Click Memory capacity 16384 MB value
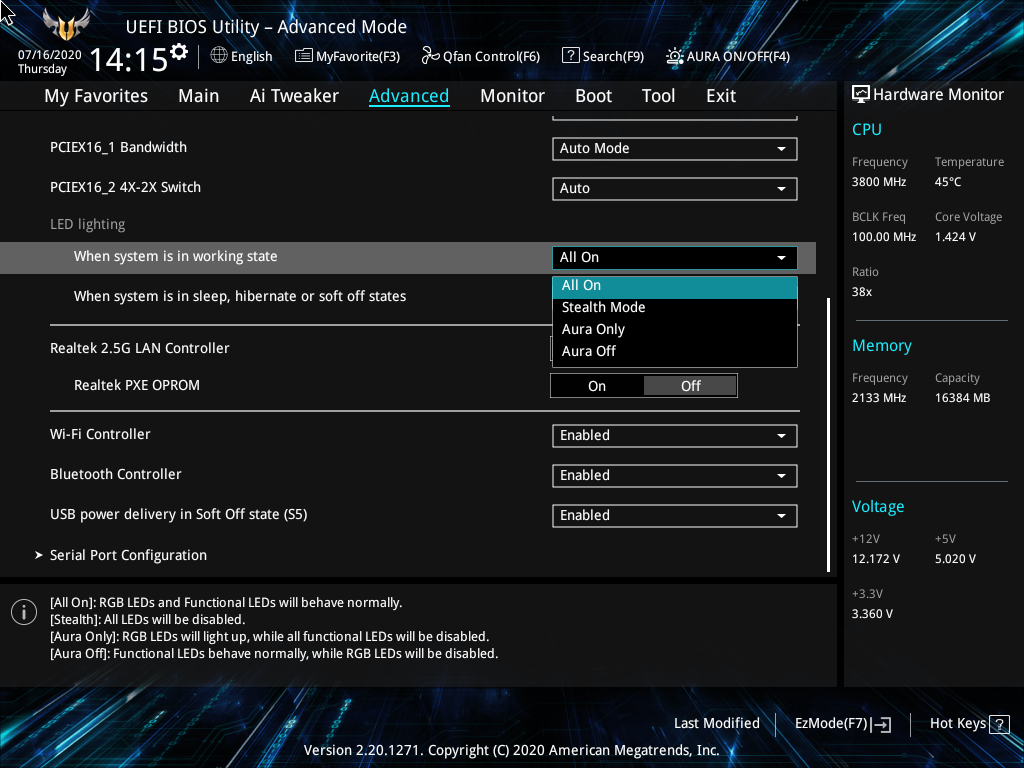The image size is (1024, 768). 962,398
